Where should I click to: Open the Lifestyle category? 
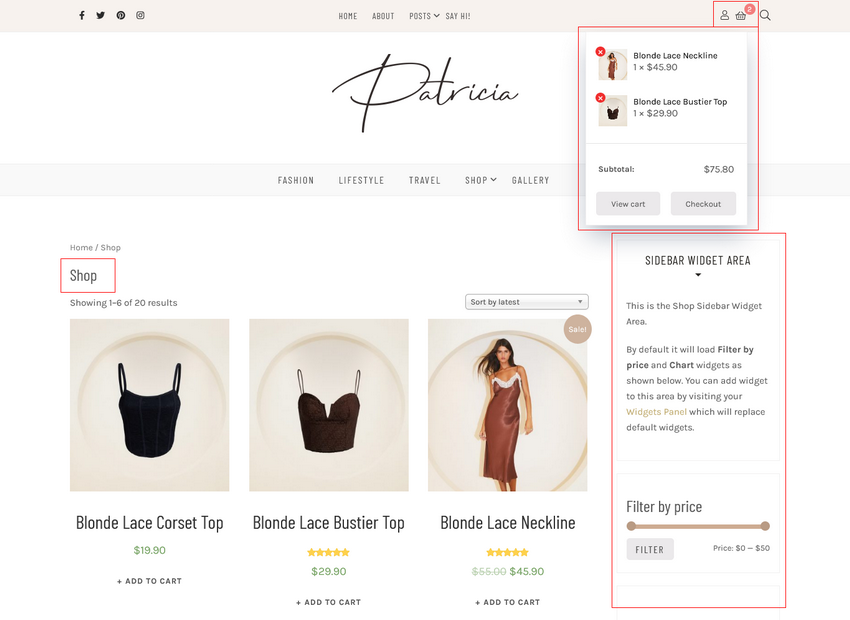click(361, 180)
